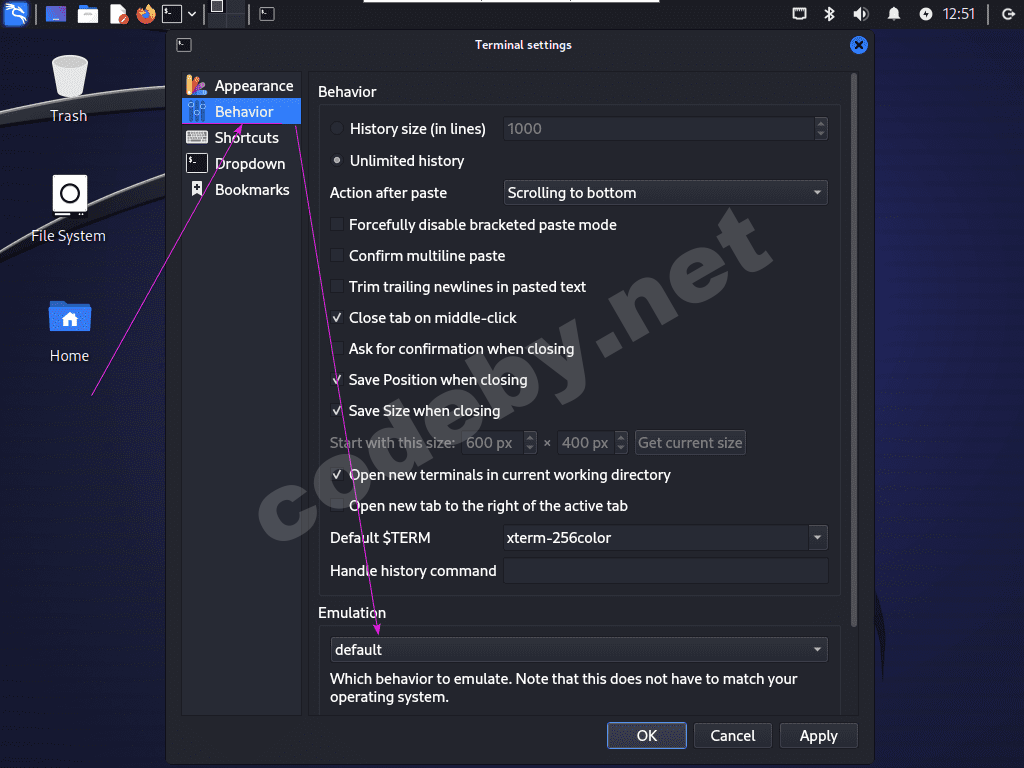Select the Behavior section
Image resolution: width=1024 pixels, height=768 pixels.
[x=241, y=112]
